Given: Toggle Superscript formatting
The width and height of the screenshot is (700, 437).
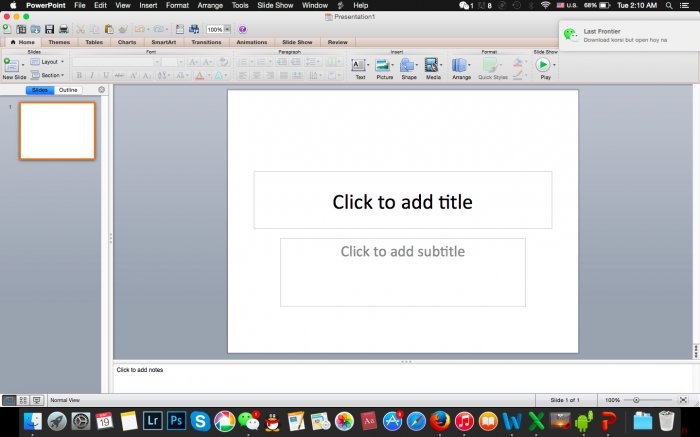Looking at the screenshot, I should (133, 75).
